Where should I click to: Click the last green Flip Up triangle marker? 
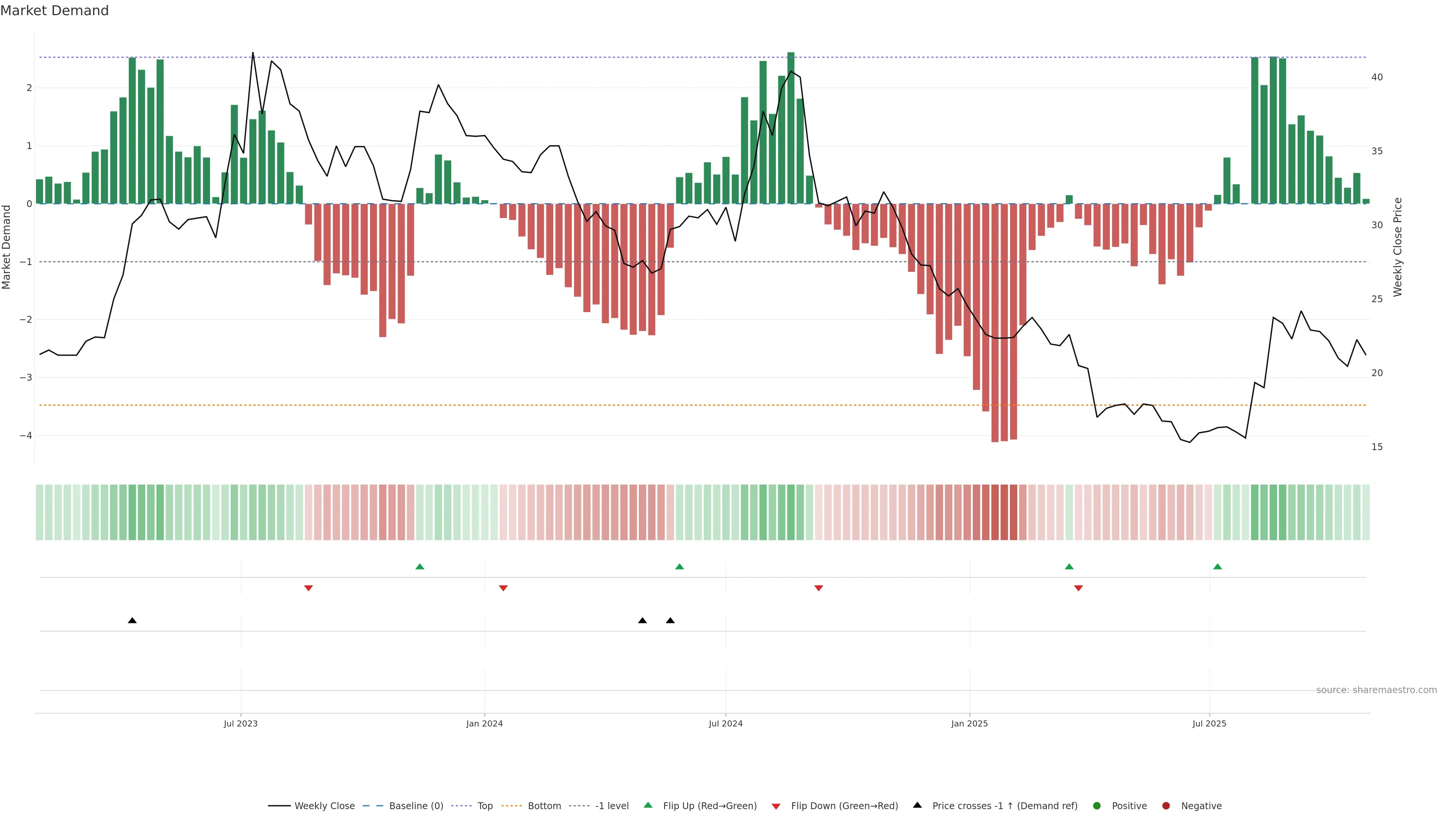pyautogui.click(x=1218, y=566)
